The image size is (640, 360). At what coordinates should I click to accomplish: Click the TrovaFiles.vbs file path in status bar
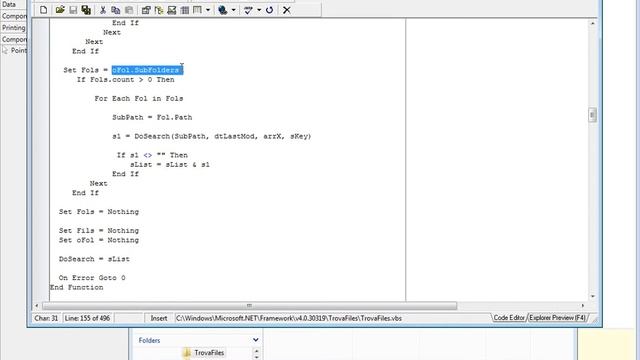click(x=289, y=318)
